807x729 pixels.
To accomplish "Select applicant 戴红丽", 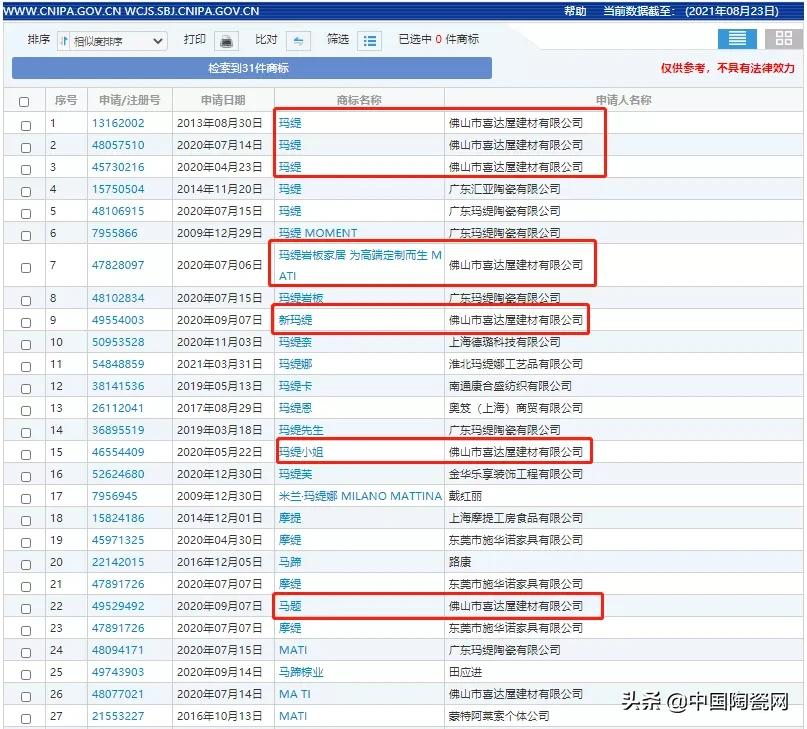I will [x=465, y=496].
